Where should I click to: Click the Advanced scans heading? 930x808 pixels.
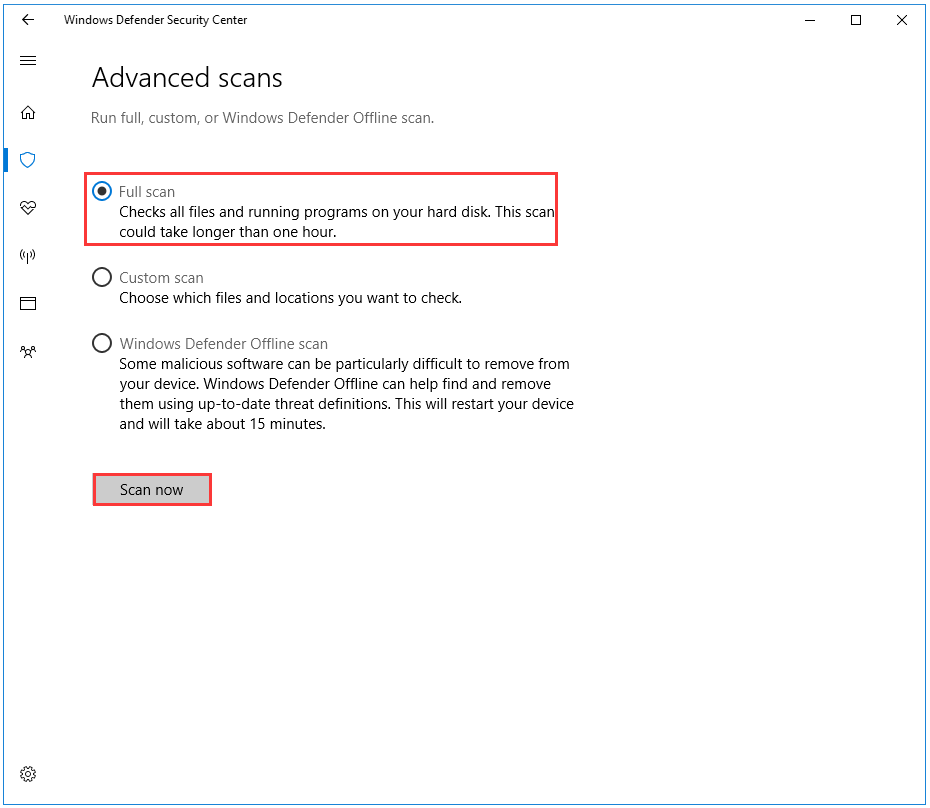click(x=187, y=78)
